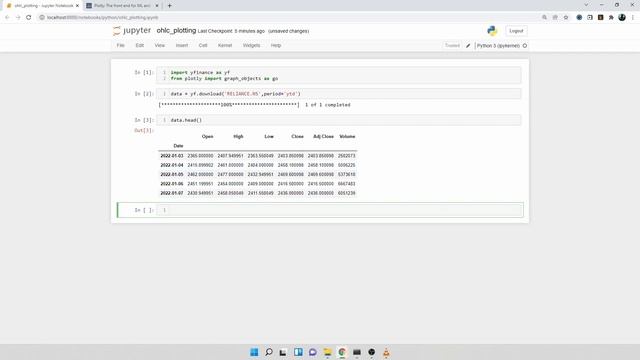
Task: Open the Chrome profile avatar
Action: [x=622, y=17]
